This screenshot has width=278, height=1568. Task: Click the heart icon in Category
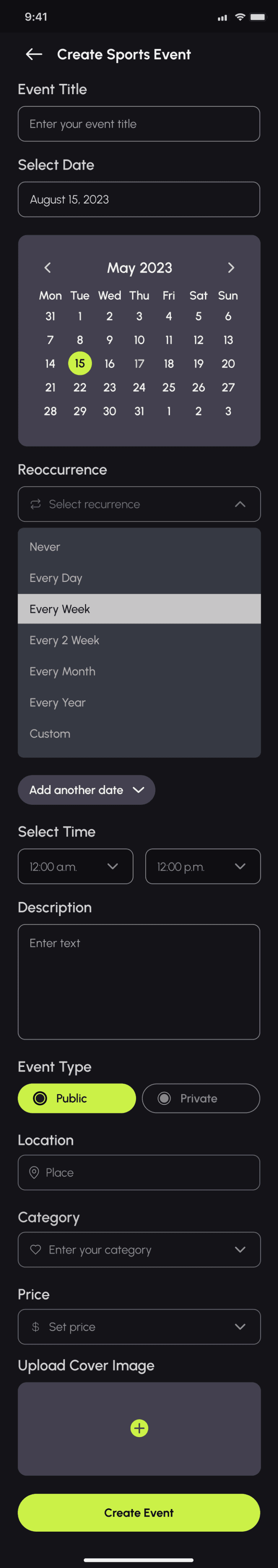36,1249
